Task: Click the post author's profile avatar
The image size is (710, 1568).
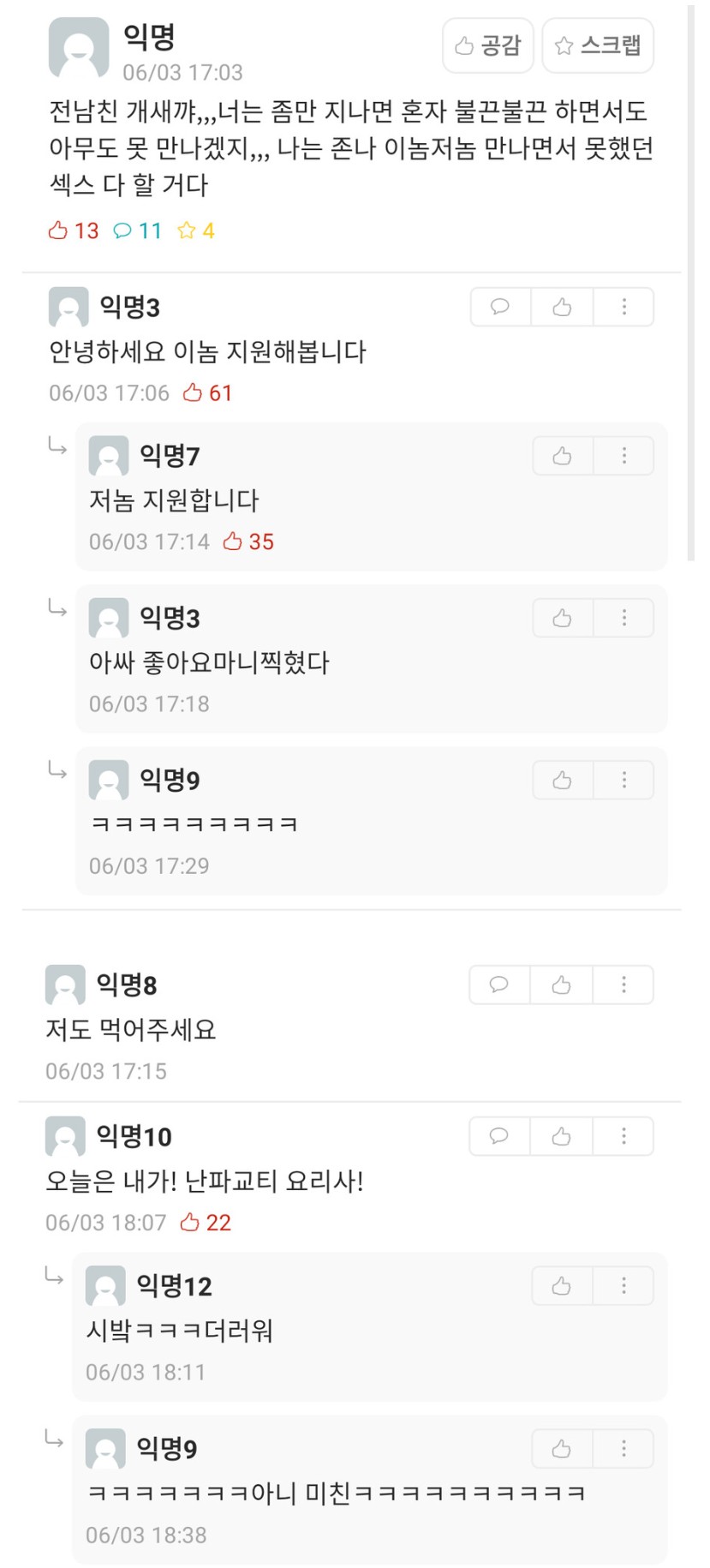Action: tap(79, 48)
